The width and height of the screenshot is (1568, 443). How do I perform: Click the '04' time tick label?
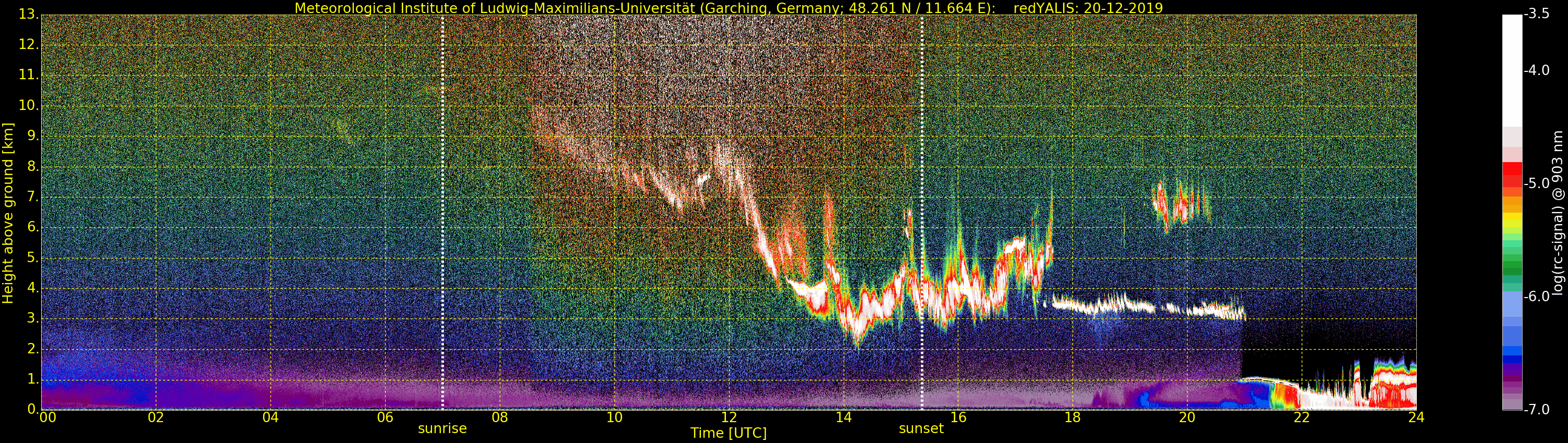[x=270, y=417]
